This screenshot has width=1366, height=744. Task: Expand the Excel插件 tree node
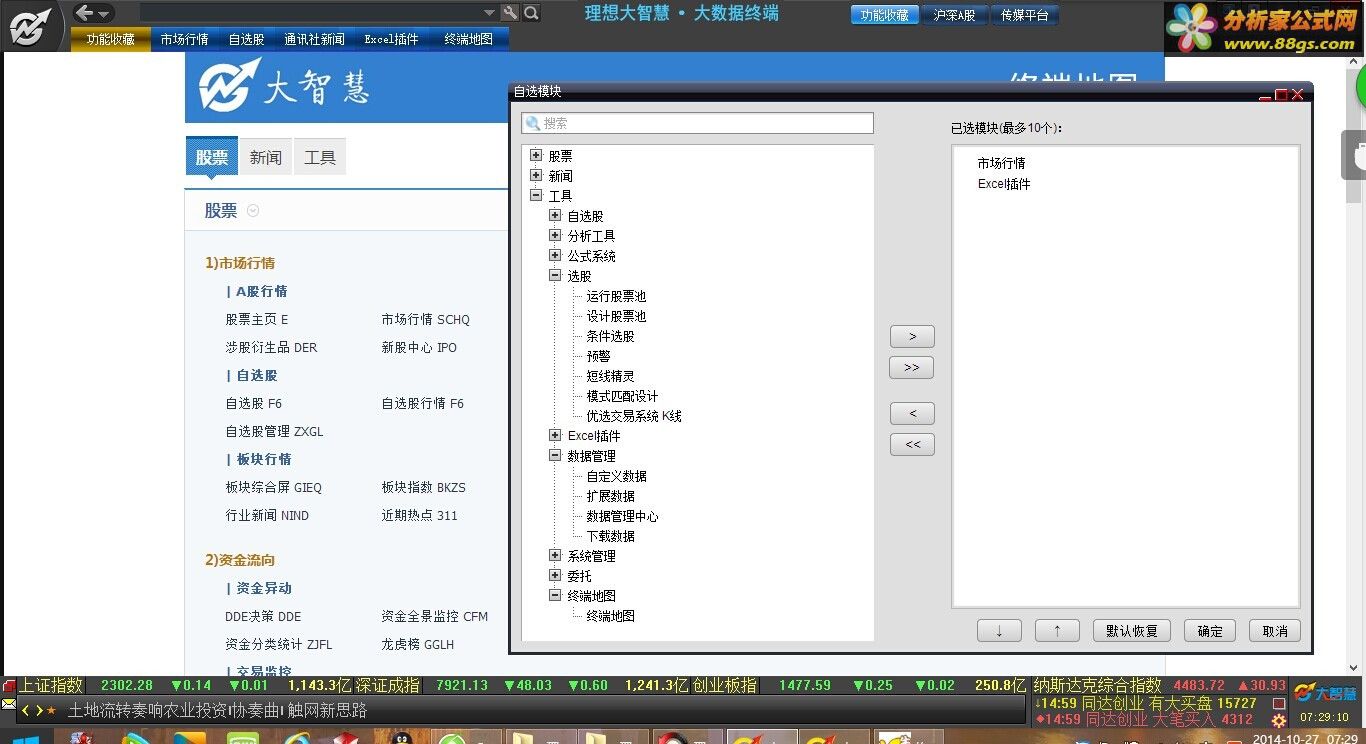pos(555,436)
